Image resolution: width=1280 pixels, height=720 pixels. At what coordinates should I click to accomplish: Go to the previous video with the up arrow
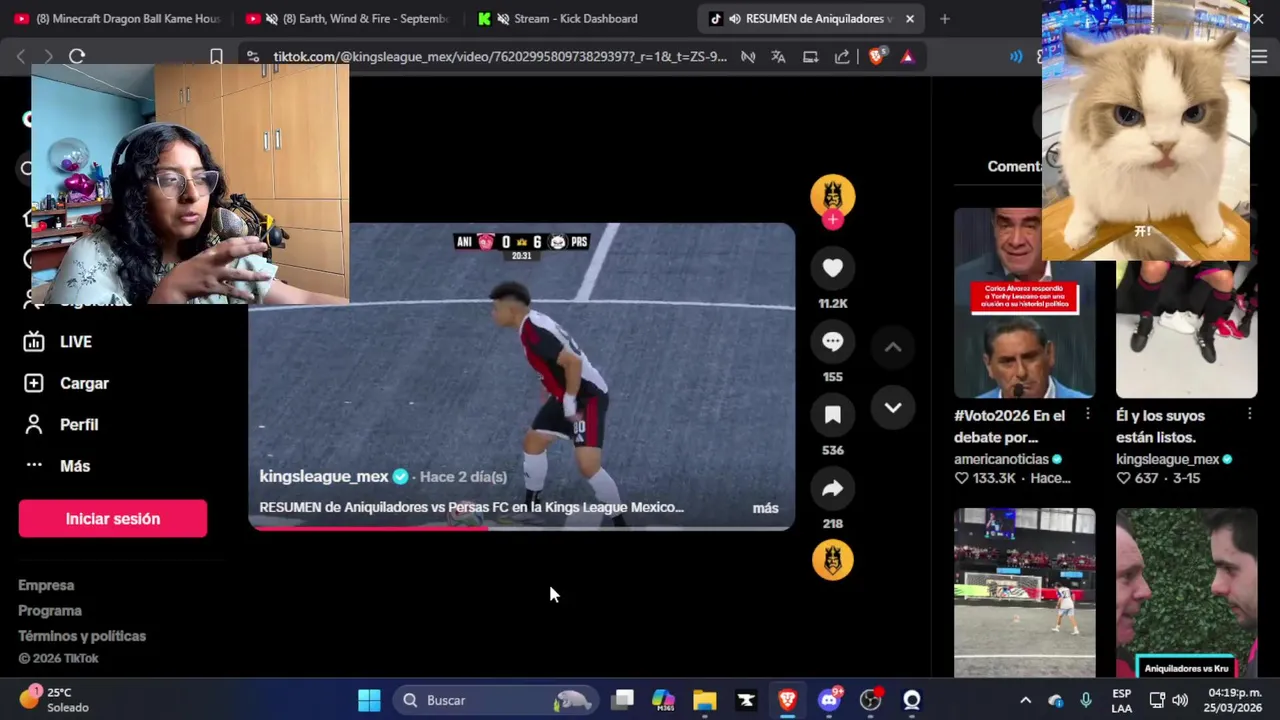click(x=893, y=347)
